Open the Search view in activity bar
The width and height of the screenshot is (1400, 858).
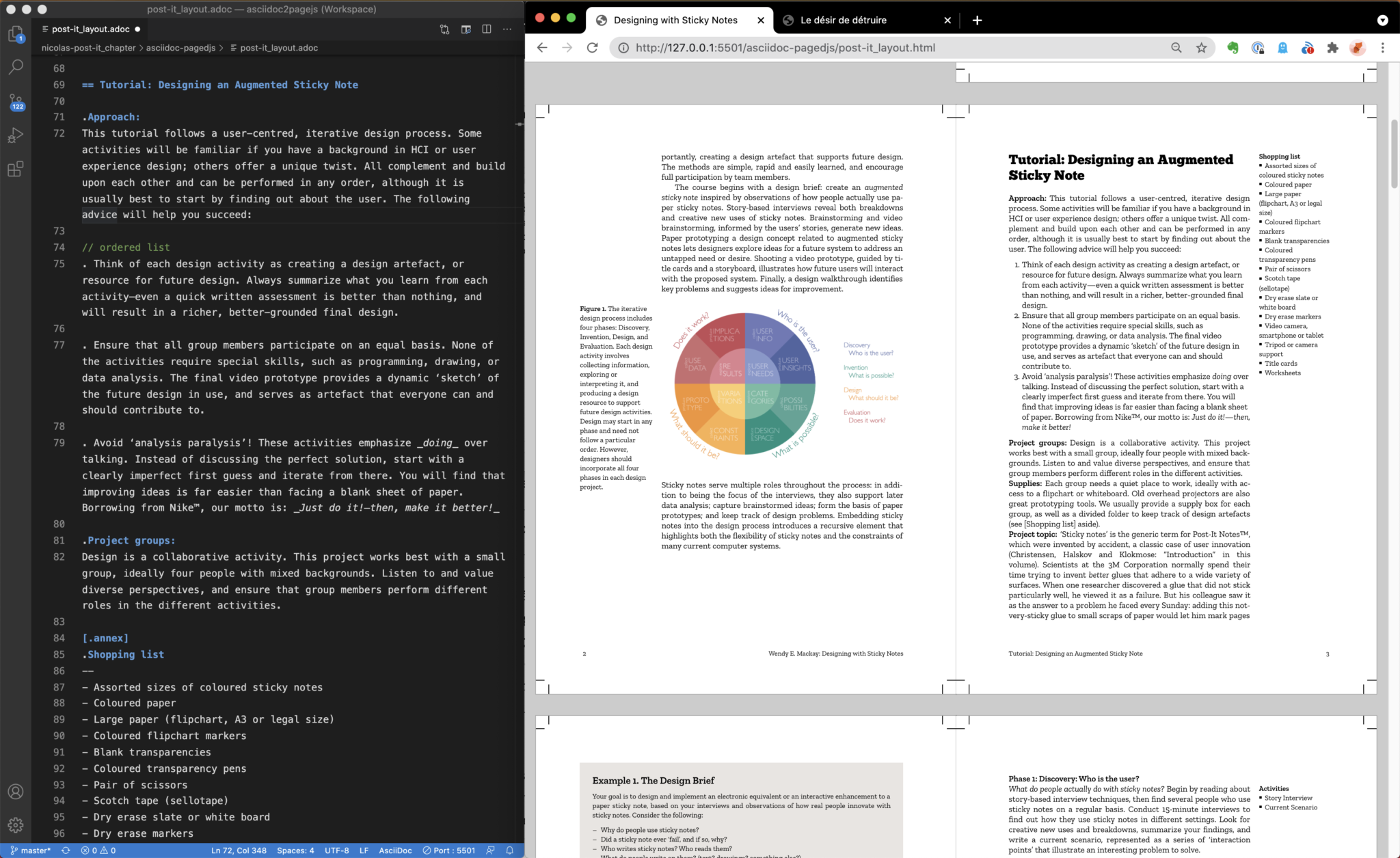click(15, 67)
